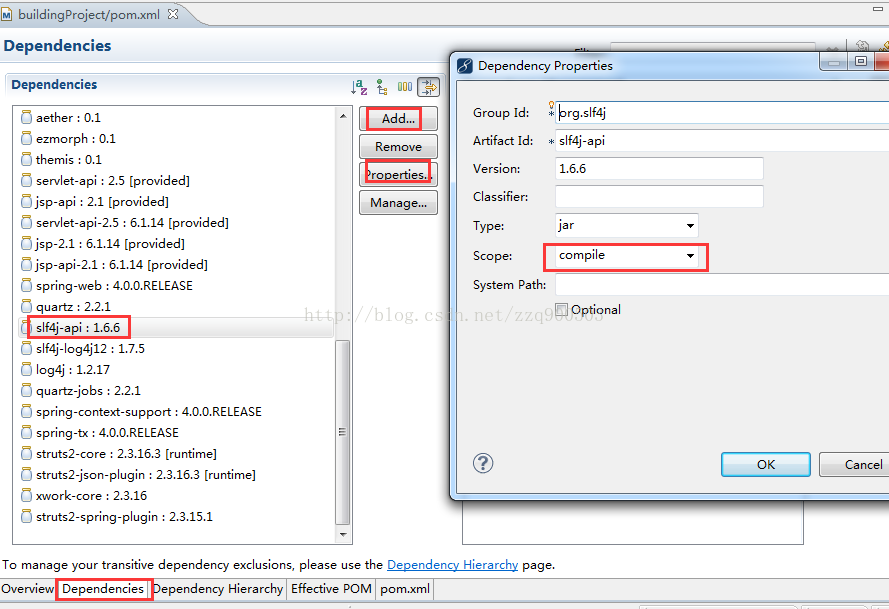The image size is (889, 609).
Task: Confirm the dialog with OK
Action: coord(766,464)
